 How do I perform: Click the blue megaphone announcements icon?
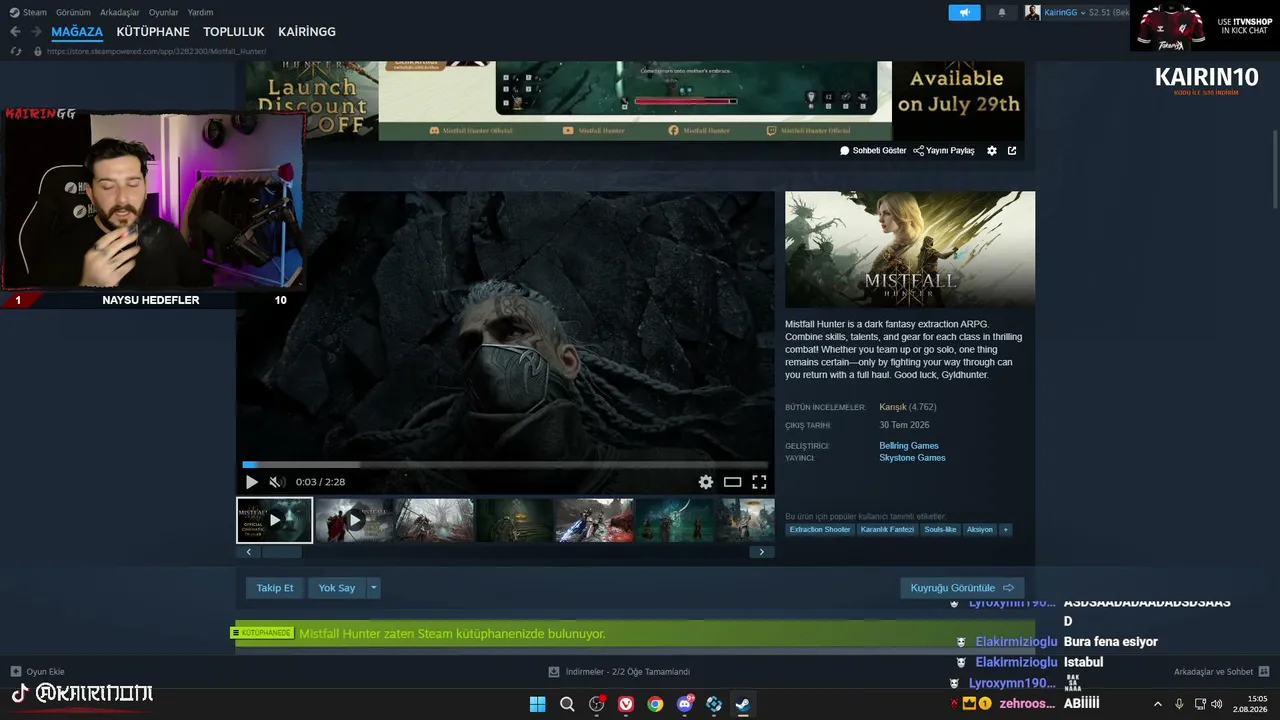click(964, 13)
